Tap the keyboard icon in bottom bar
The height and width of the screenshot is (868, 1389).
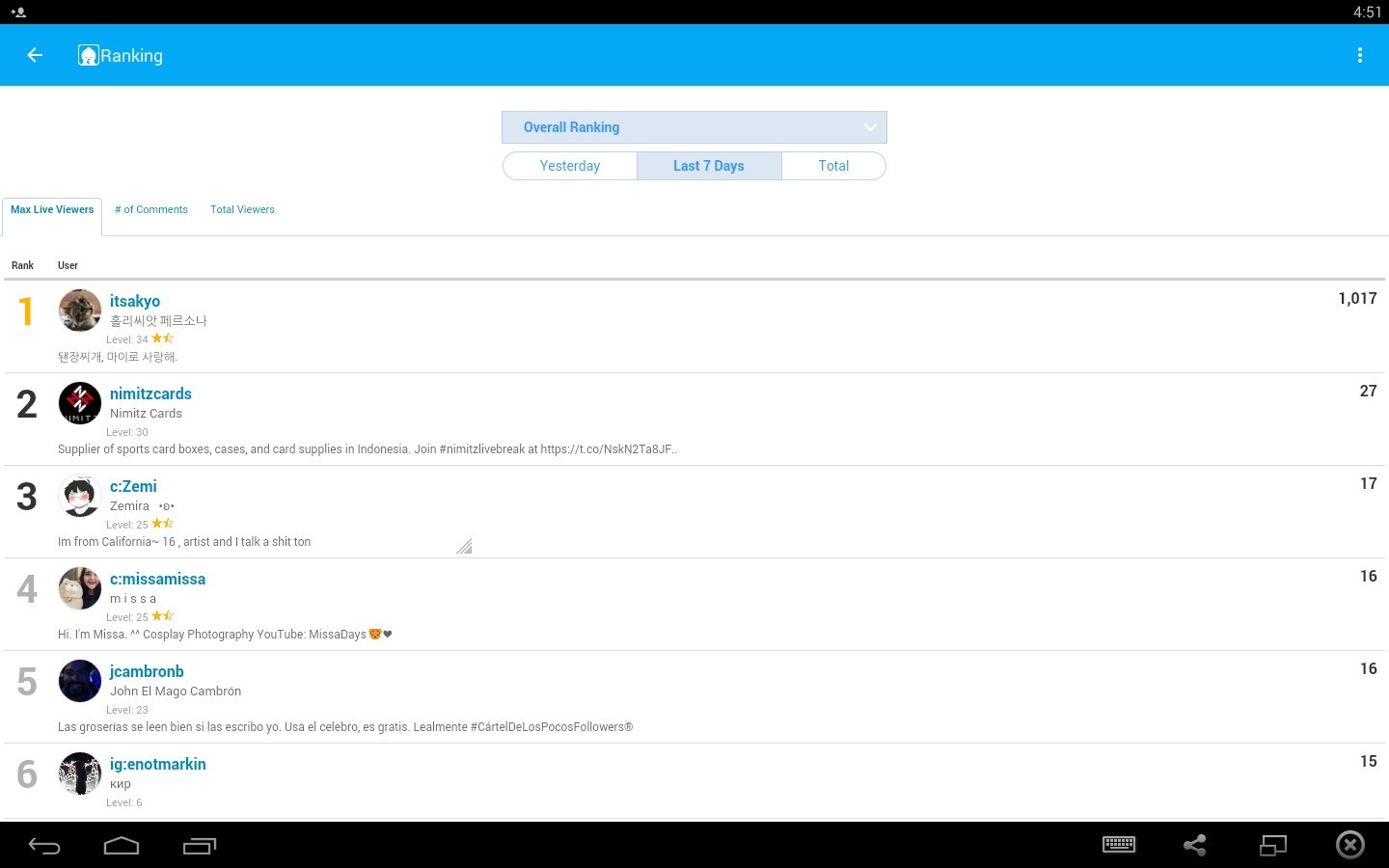[x=1119, y=845]
